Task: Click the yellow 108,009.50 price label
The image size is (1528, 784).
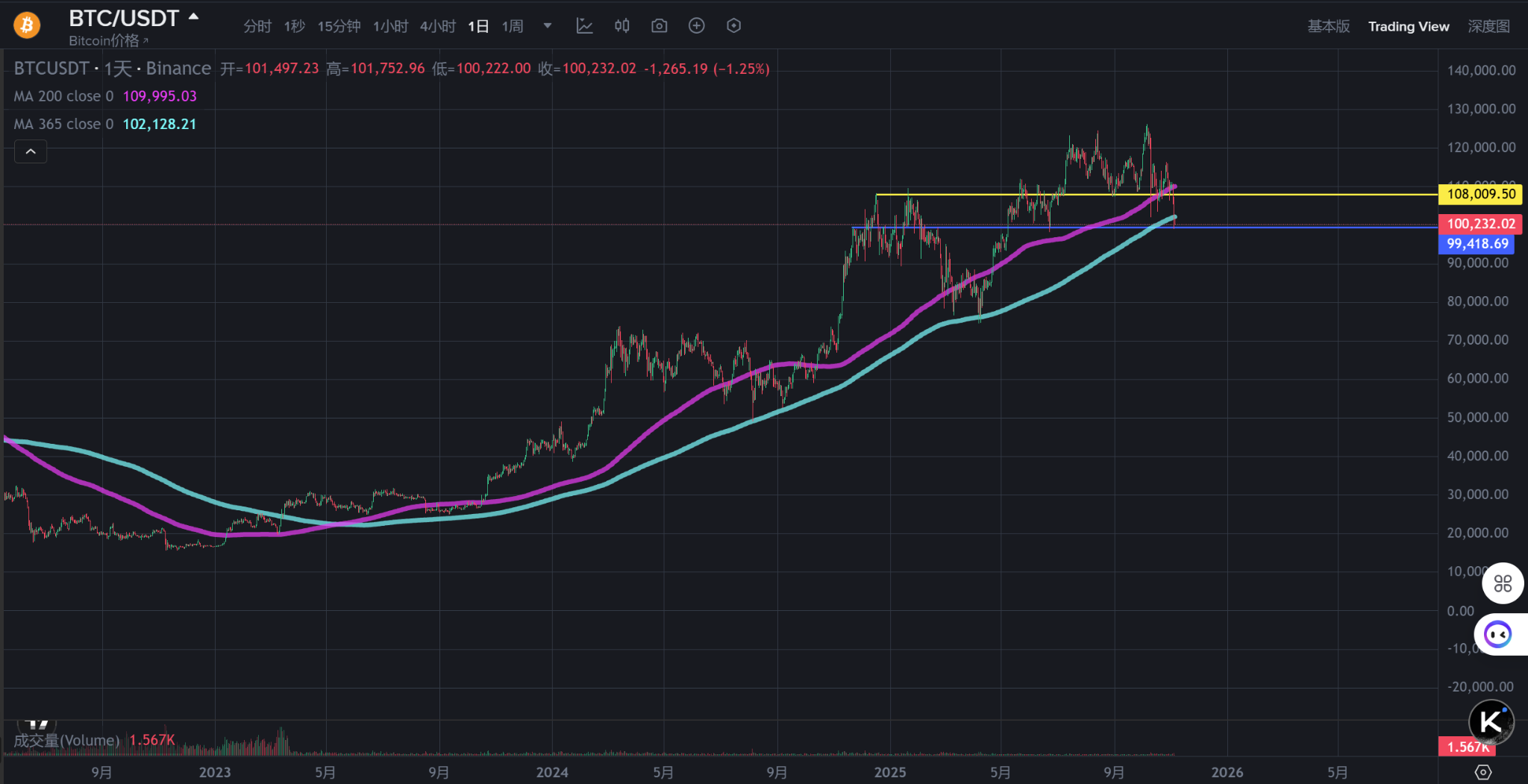Action: (x=1480, y=194)
